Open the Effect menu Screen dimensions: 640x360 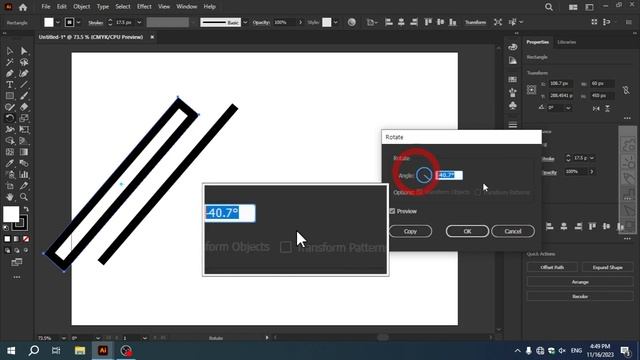click(144, 7)
